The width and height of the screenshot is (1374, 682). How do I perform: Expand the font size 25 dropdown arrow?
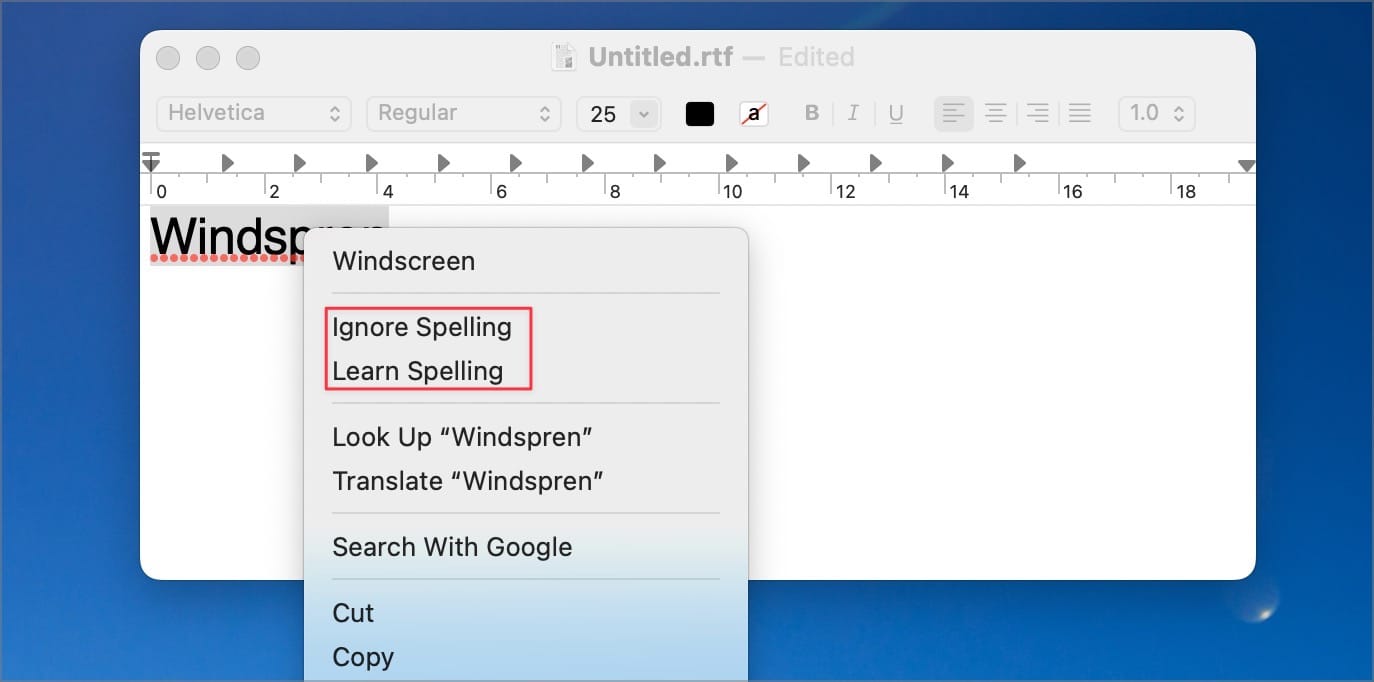pos(644,114)
